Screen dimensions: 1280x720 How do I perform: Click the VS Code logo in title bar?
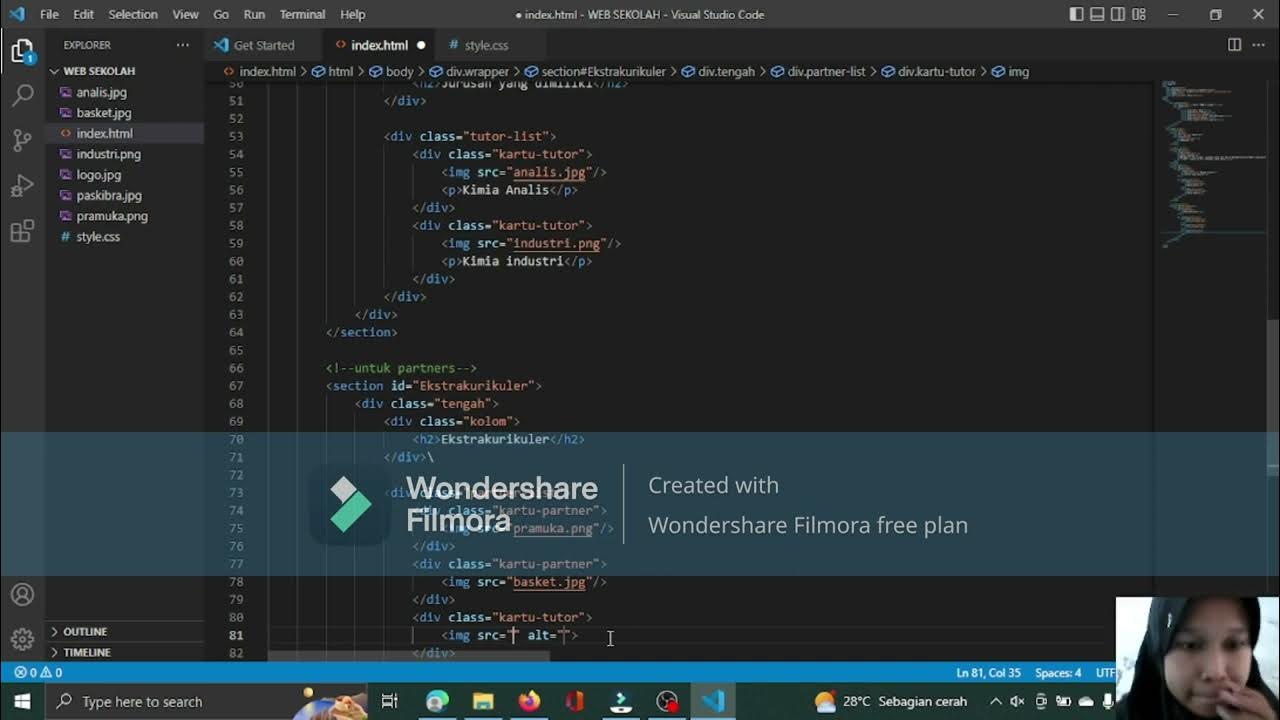click(16, 14)
